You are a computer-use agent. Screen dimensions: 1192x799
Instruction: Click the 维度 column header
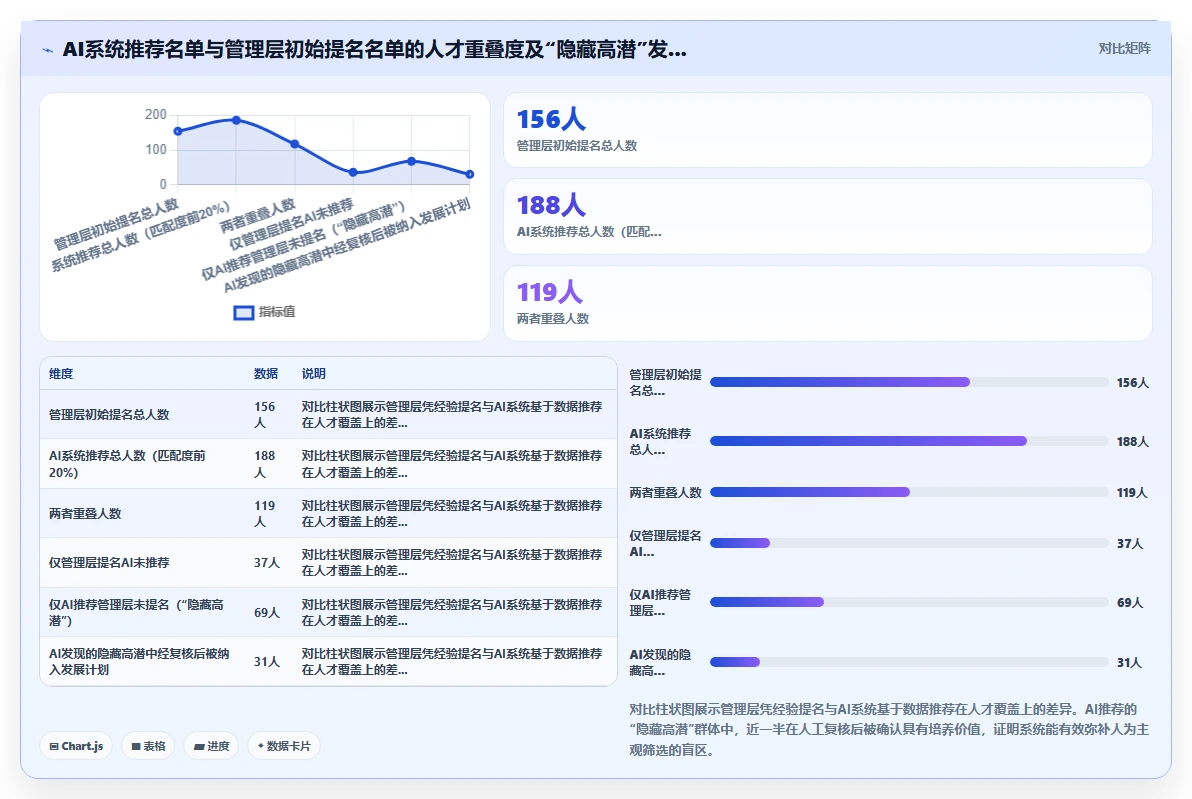pos(61,373)
